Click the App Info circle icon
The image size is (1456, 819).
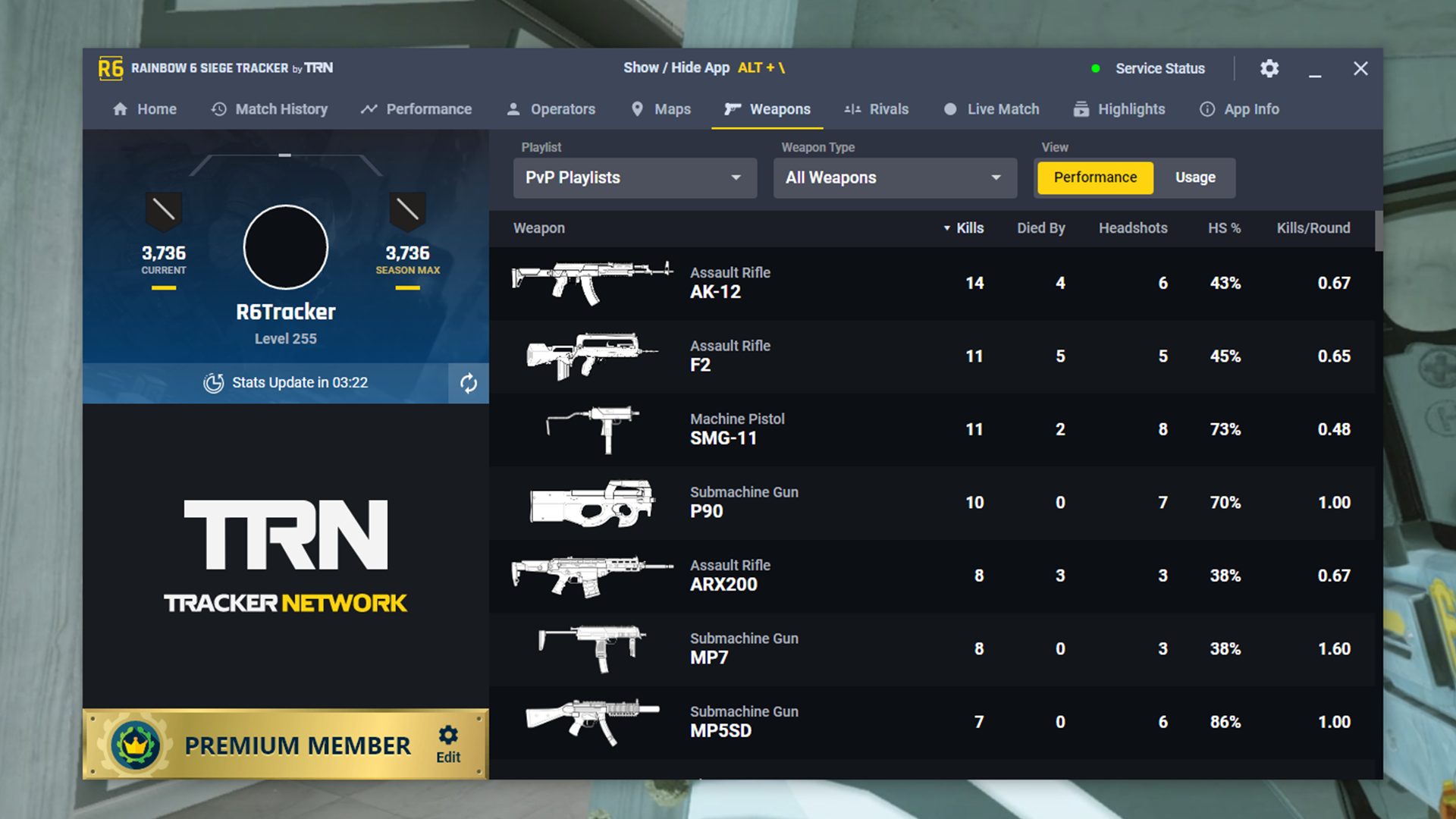(x=1207, y=109)
